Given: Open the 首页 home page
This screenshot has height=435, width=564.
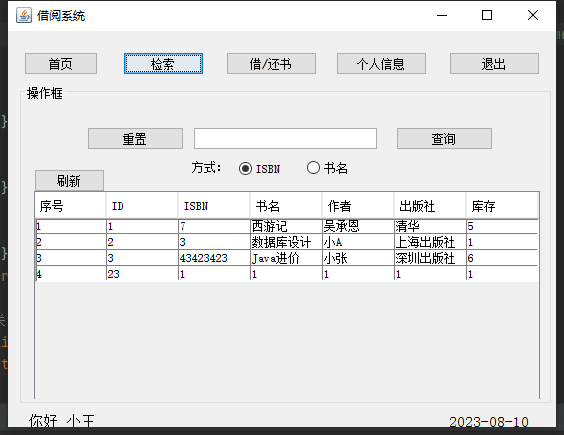Looking at the screenshot, I should [x=61, y=64].
